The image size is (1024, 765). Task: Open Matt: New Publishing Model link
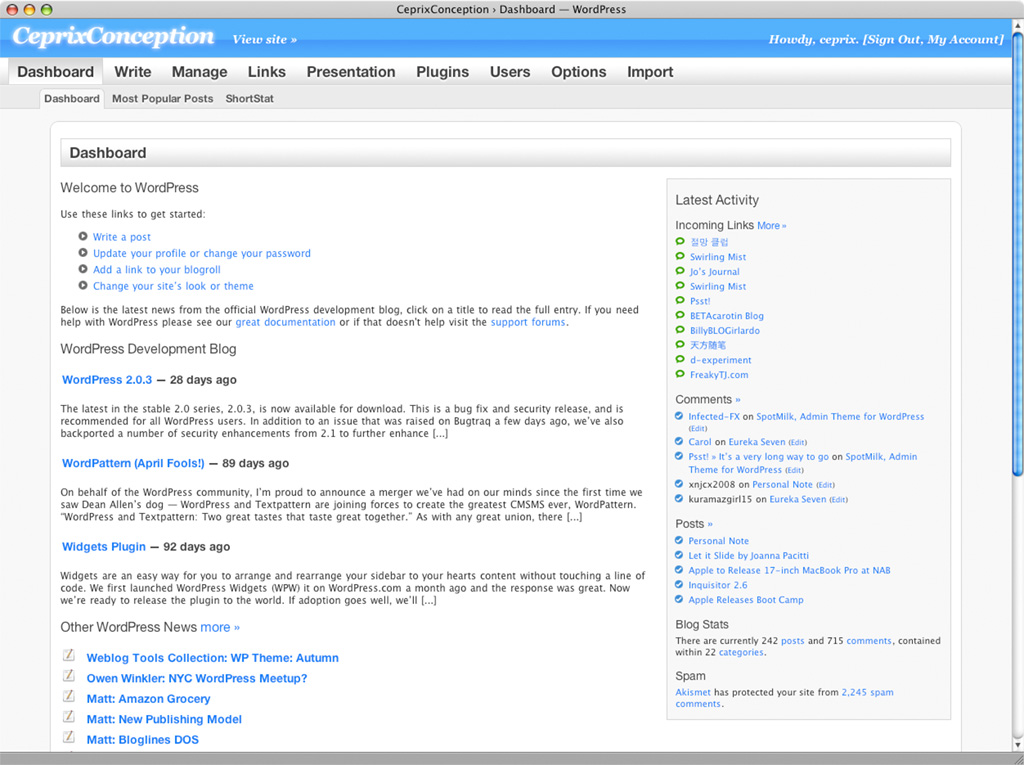click(x=164, y=719)
